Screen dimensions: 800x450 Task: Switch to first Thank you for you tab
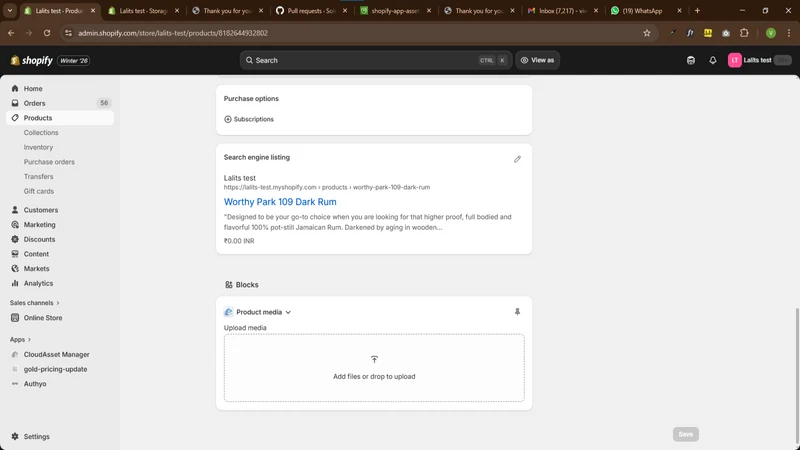[x=227, y=11]
